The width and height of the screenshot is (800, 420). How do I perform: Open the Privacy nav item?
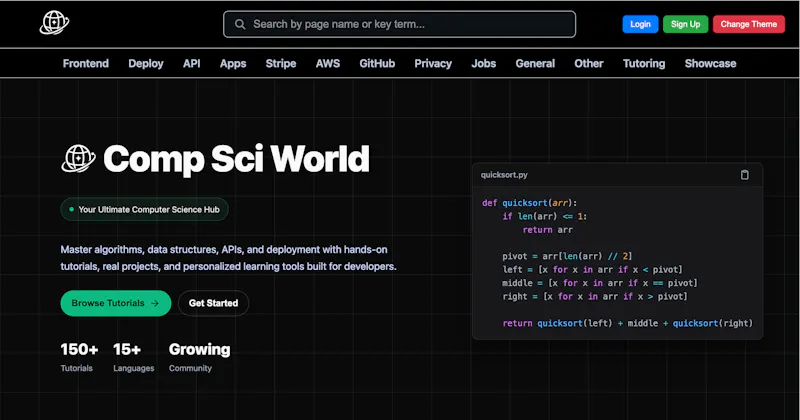(433, 63)
